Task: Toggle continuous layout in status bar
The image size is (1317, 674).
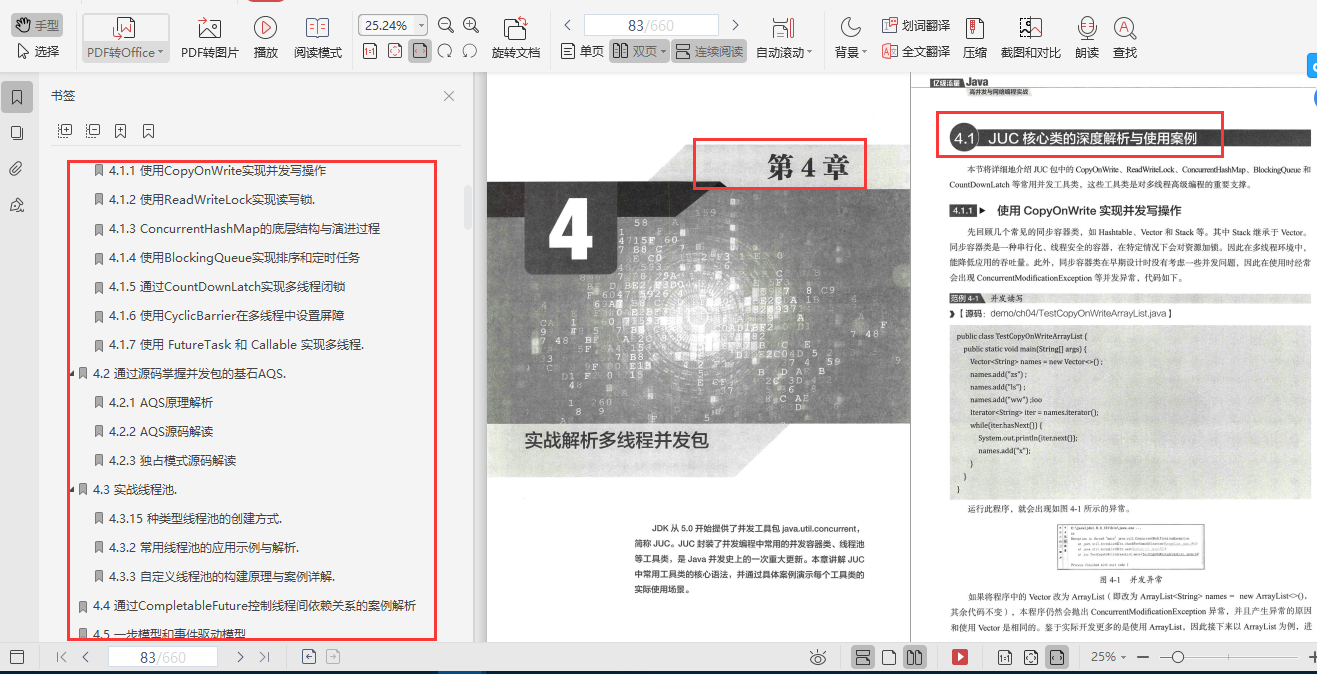Action: click(x=862, y=657)
